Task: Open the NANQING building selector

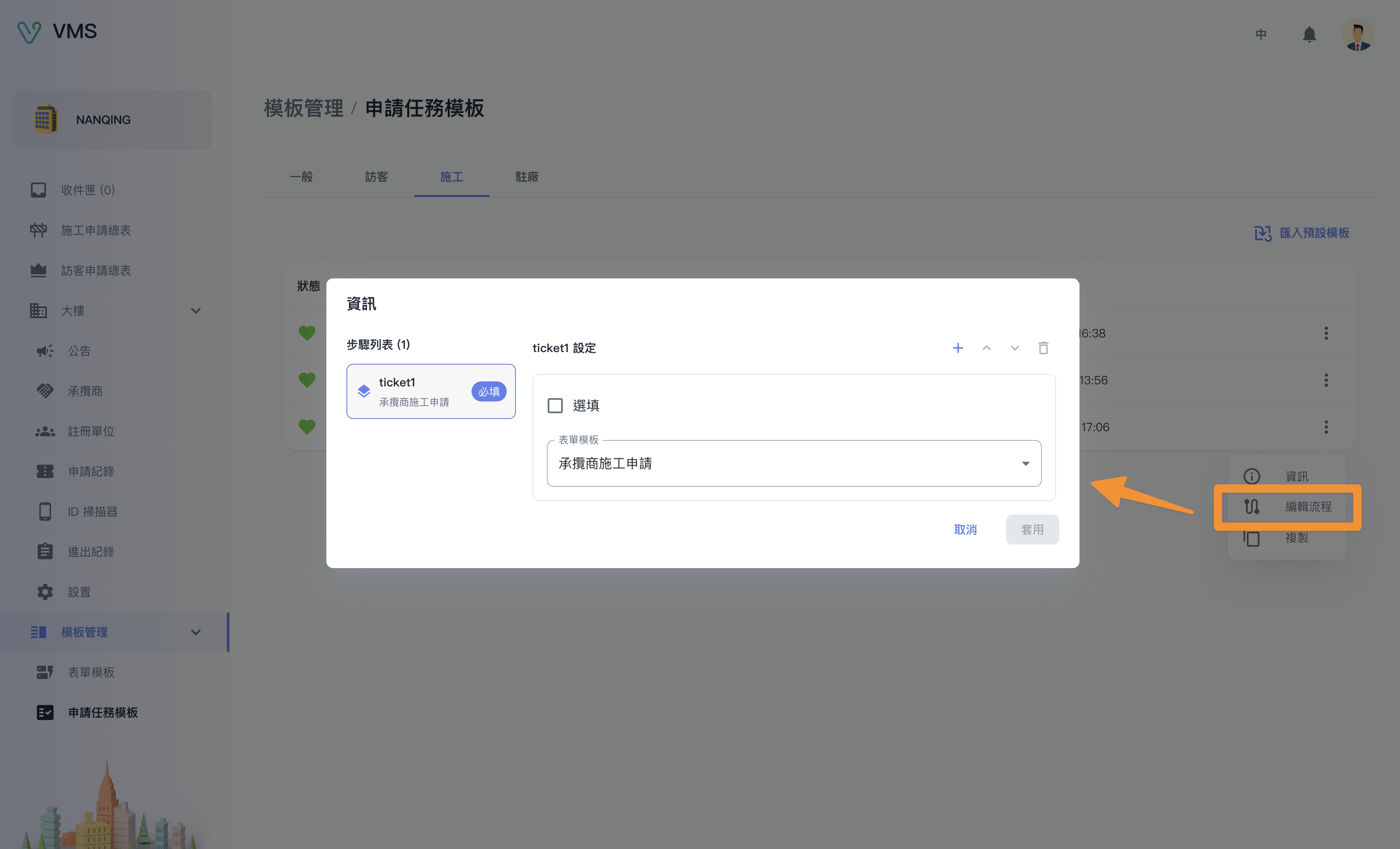Action: [x=113, y=119]
